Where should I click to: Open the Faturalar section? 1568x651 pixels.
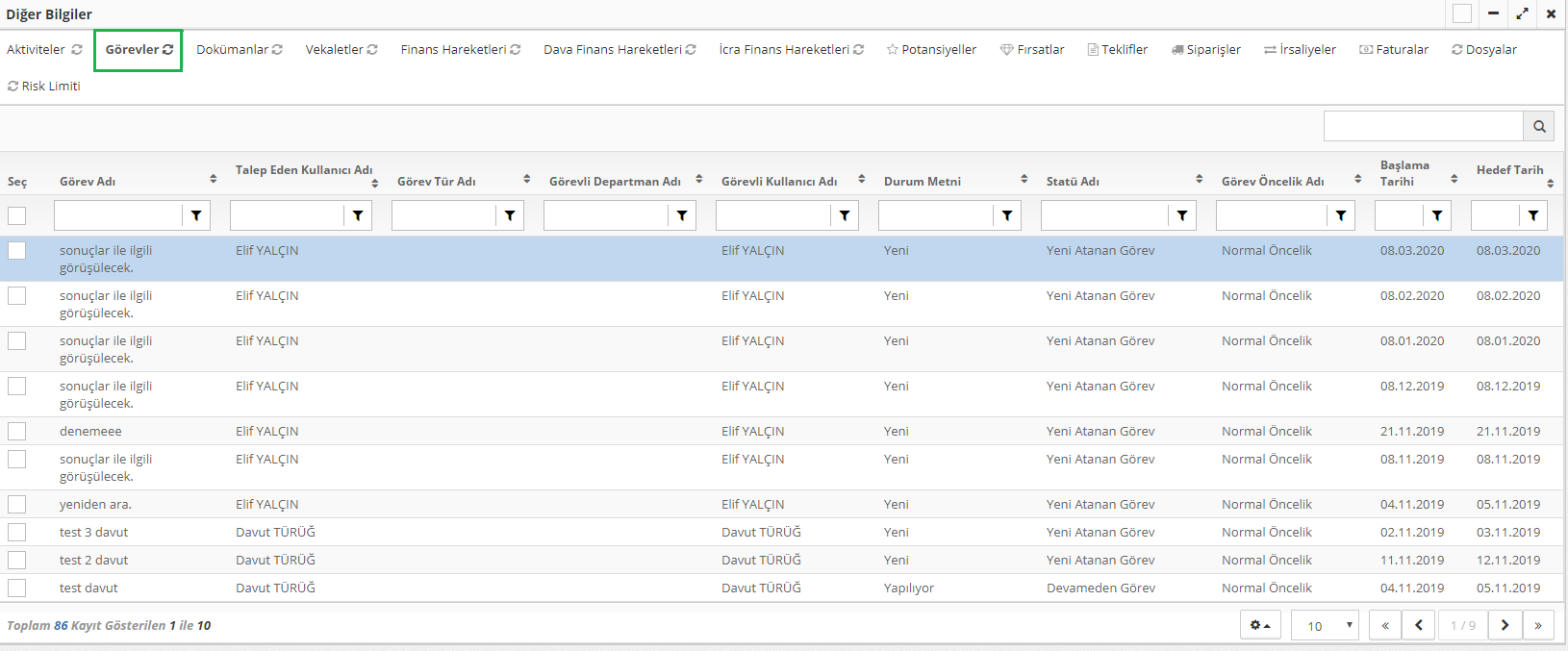[1394, 49]
